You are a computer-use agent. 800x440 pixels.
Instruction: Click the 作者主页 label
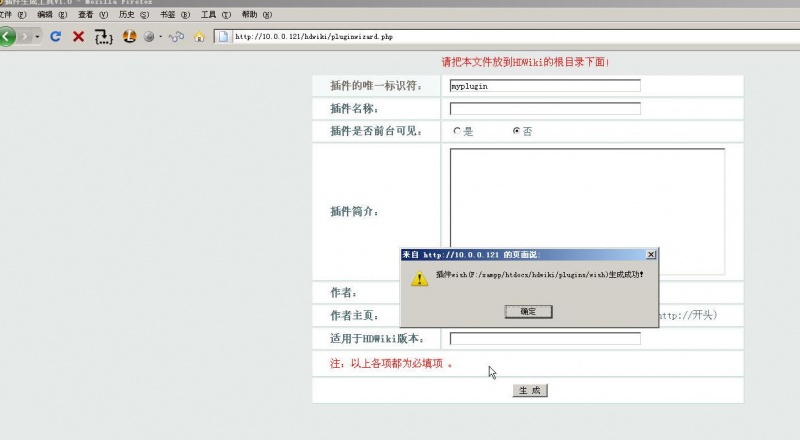(354, 315)
